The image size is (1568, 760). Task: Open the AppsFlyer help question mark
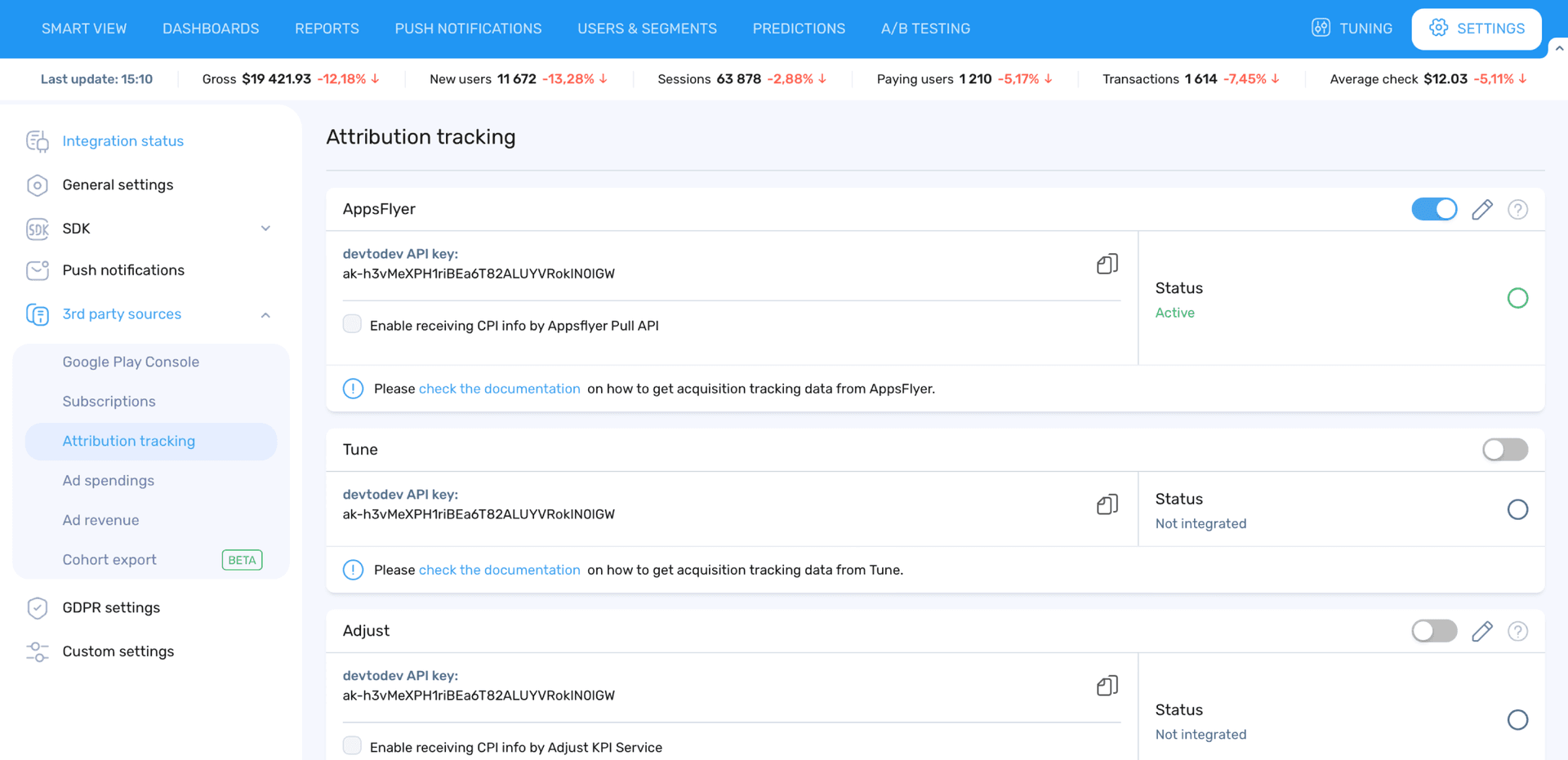1517,209
